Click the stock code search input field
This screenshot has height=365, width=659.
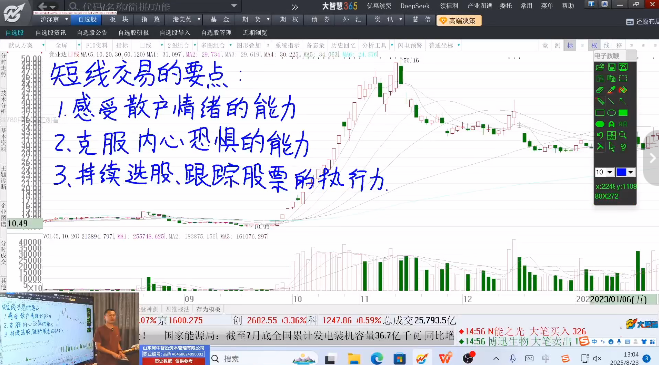[148, 6]
